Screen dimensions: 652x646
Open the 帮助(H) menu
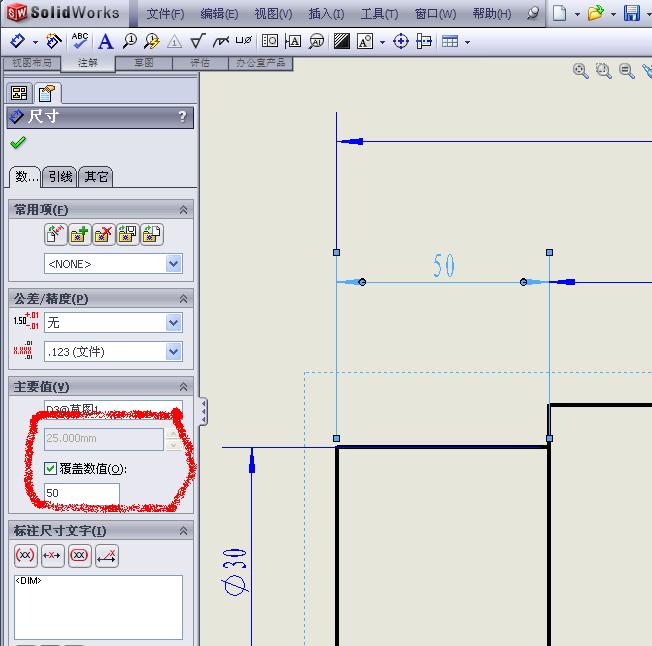tap(492, 14)
